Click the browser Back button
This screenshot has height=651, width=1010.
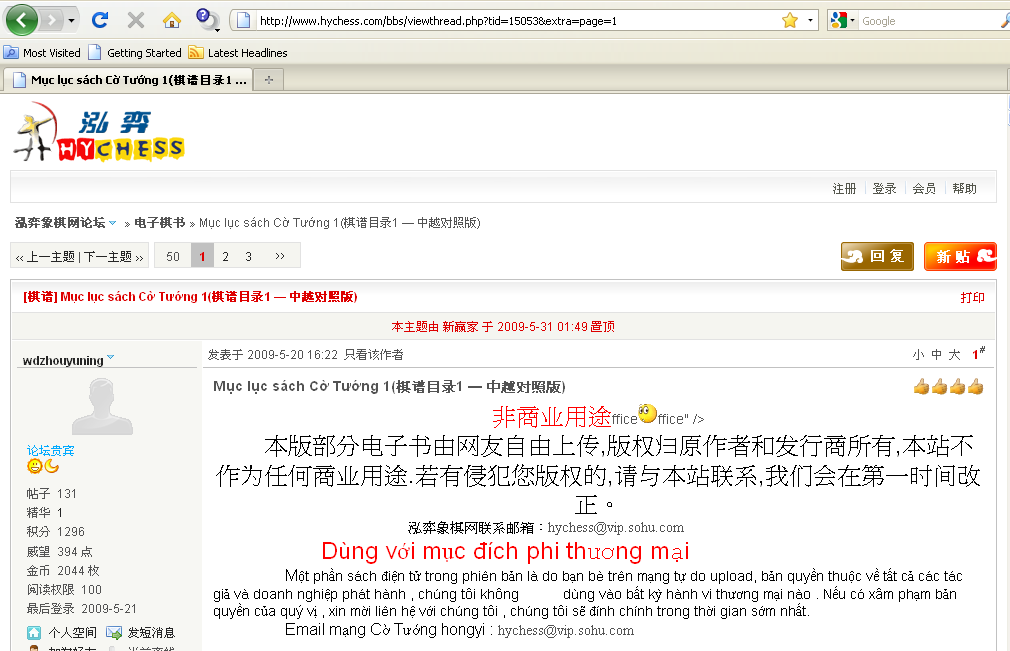click(x=21, y=20)
